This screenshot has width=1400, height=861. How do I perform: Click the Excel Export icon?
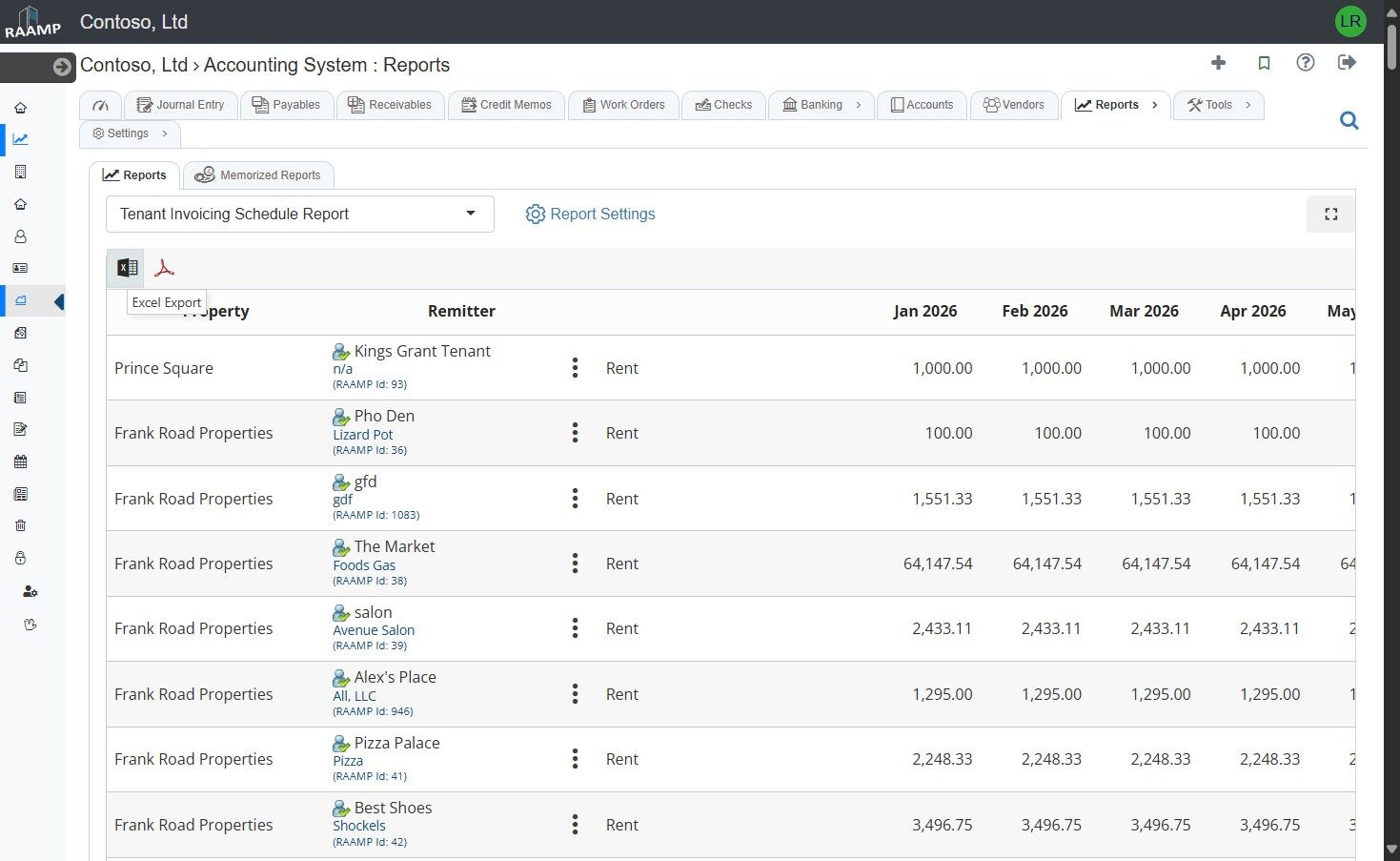point(127,268)
